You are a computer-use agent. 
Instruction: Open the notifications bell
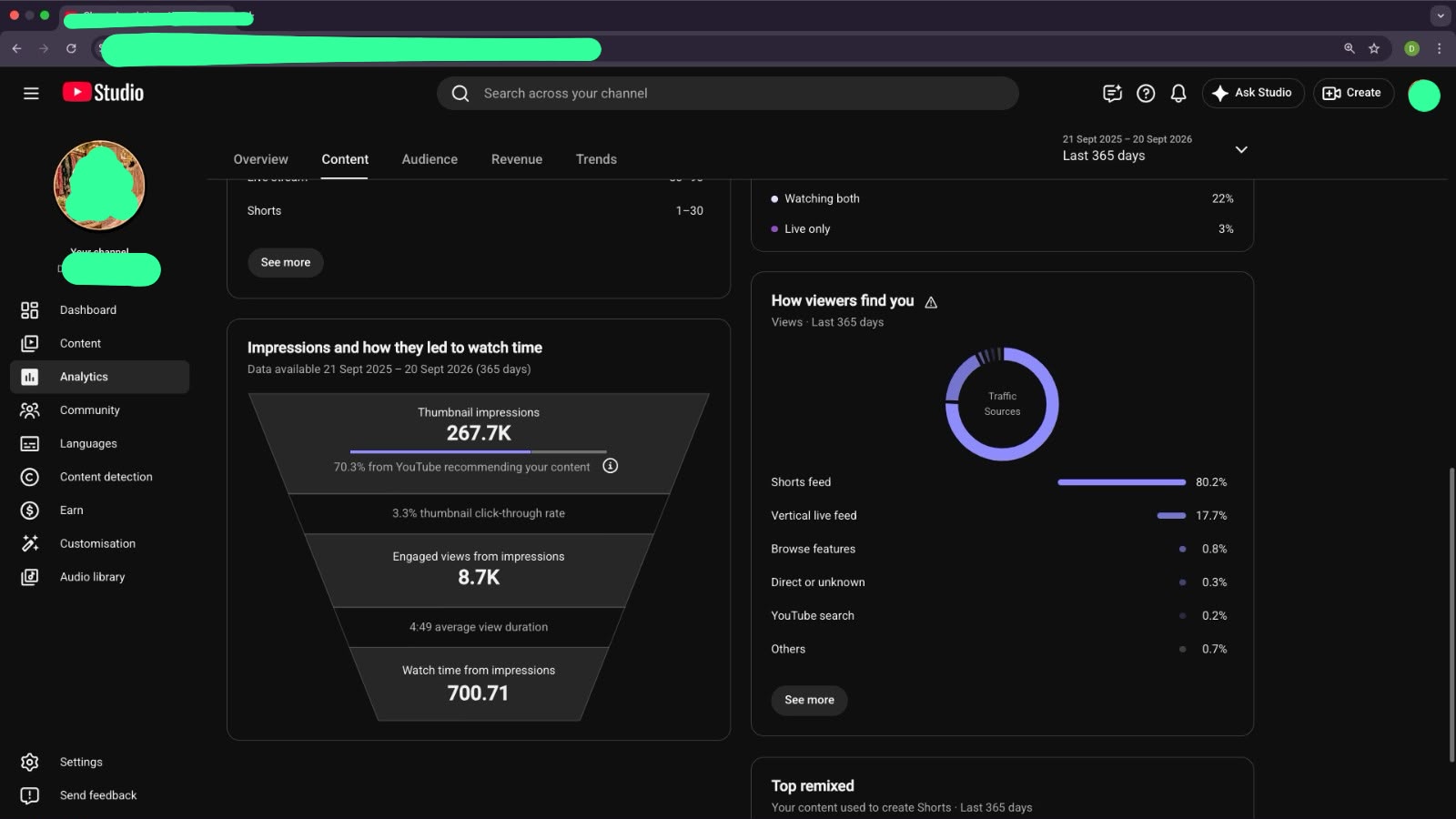point(1178,93)
